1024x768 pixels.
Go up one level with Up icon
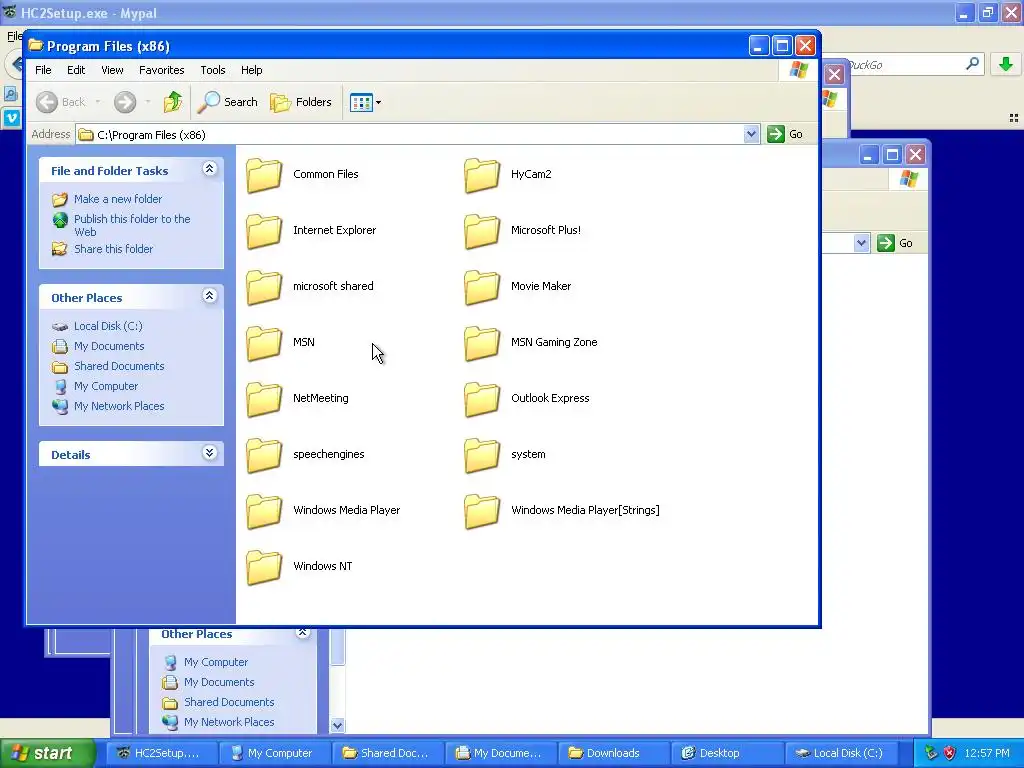(x=173, y=102)
